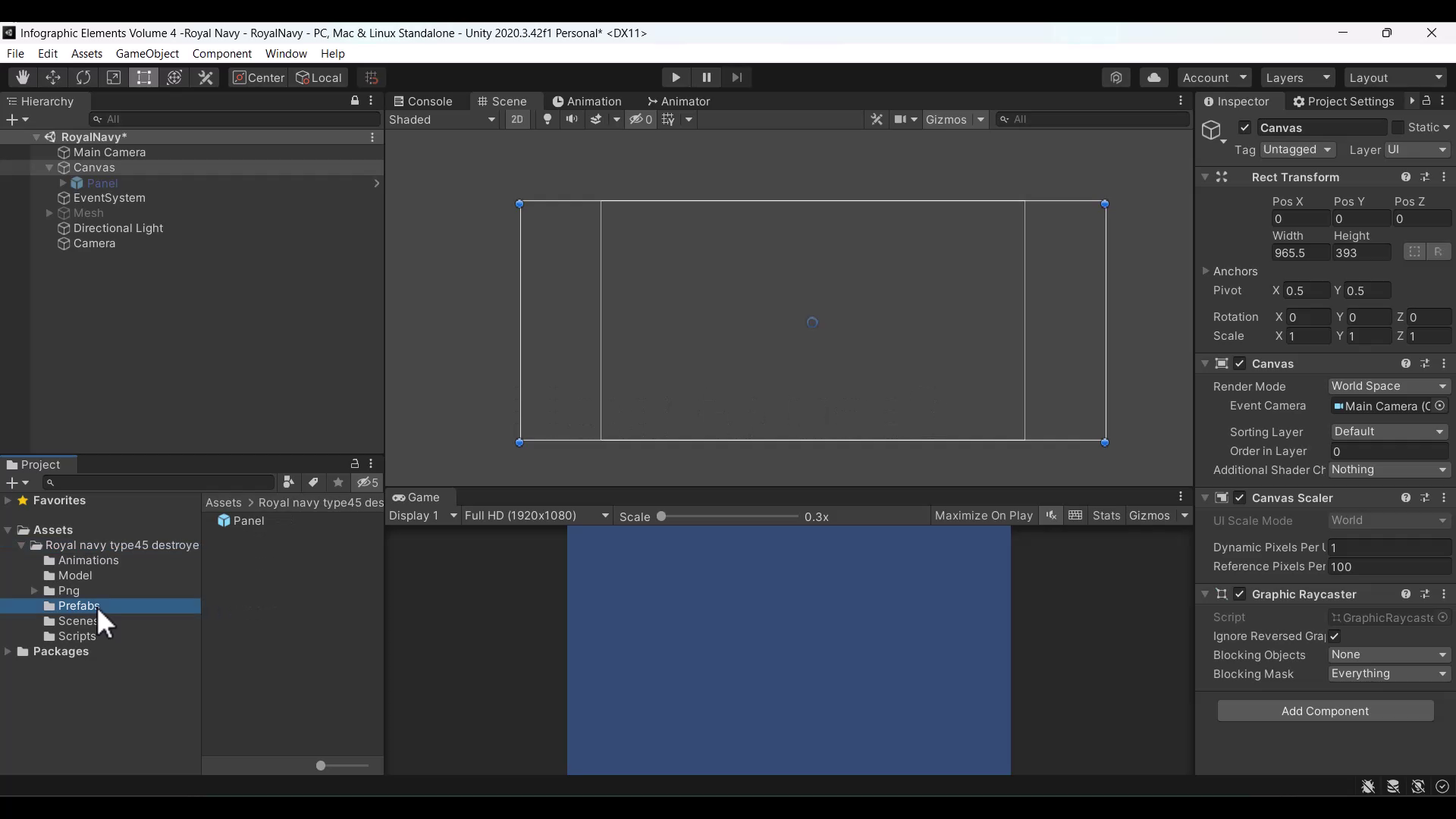The width and height of the screenshot is (1456, 819).
Task: Open Unity Collab history icon
Action: pos(1116,77)
